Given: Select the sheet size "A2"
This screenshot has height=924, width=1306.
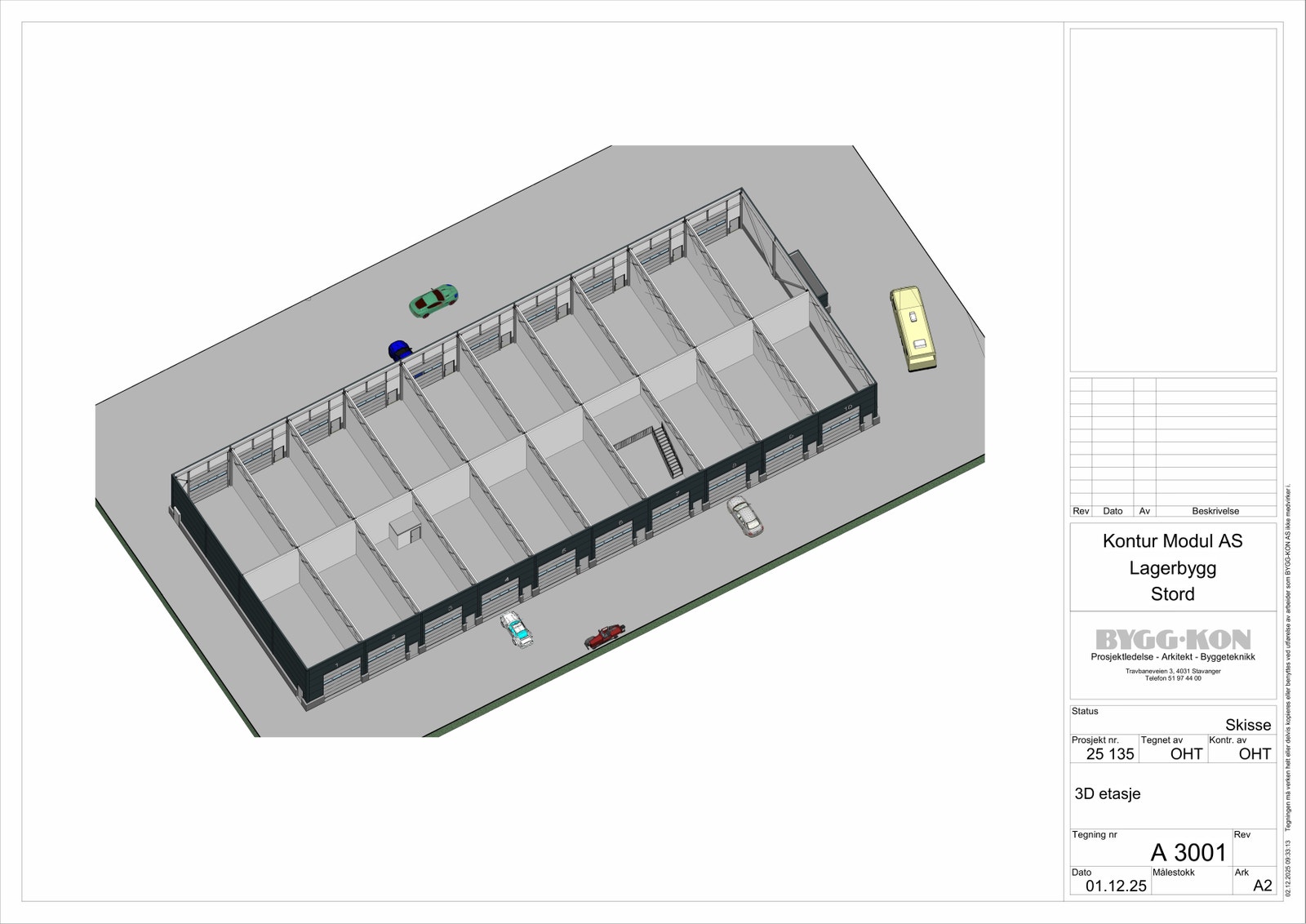Looking at the screenshot, I should pyautogui.click(x=1262, y=886).
